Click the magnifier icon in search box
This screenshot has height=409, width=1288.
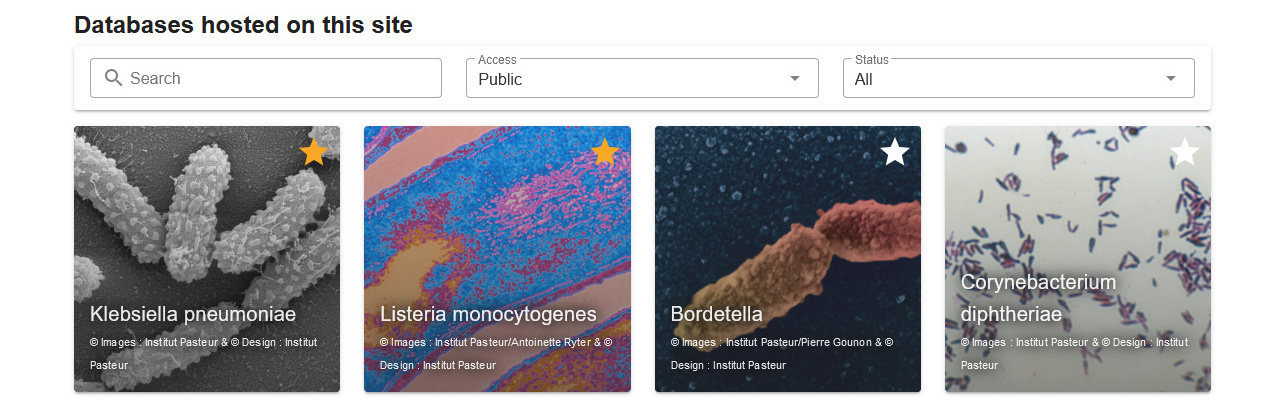[x=113, y=78]
